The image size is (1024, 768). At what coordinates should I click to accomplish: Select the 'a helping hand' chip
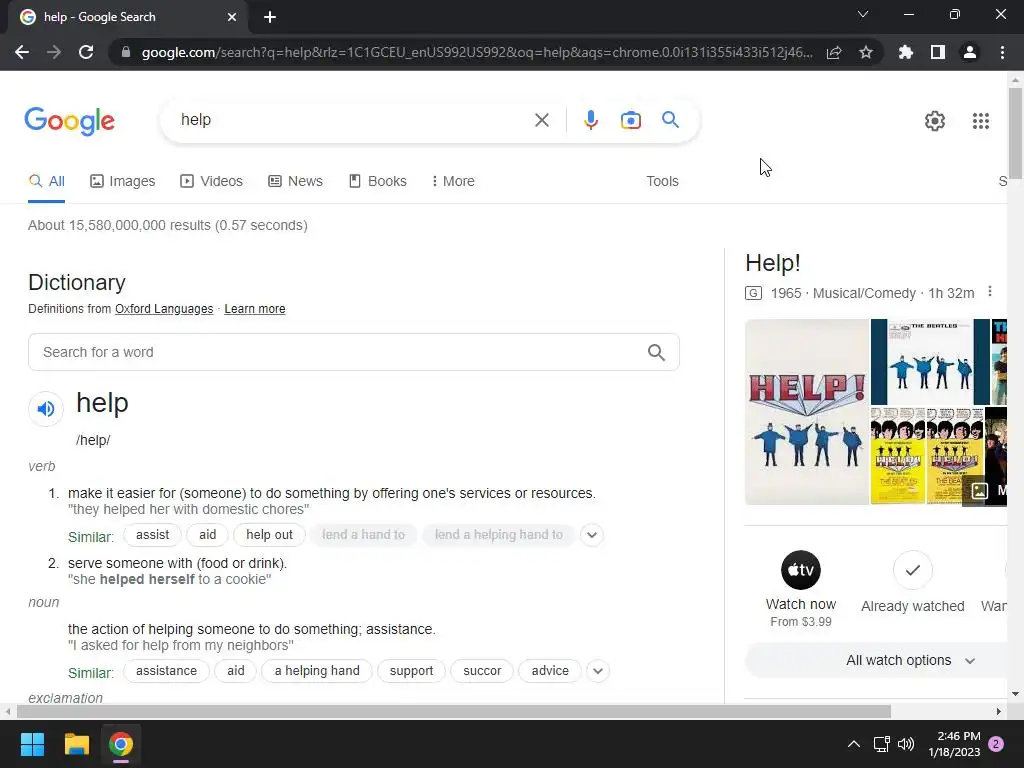pos(317,671)
